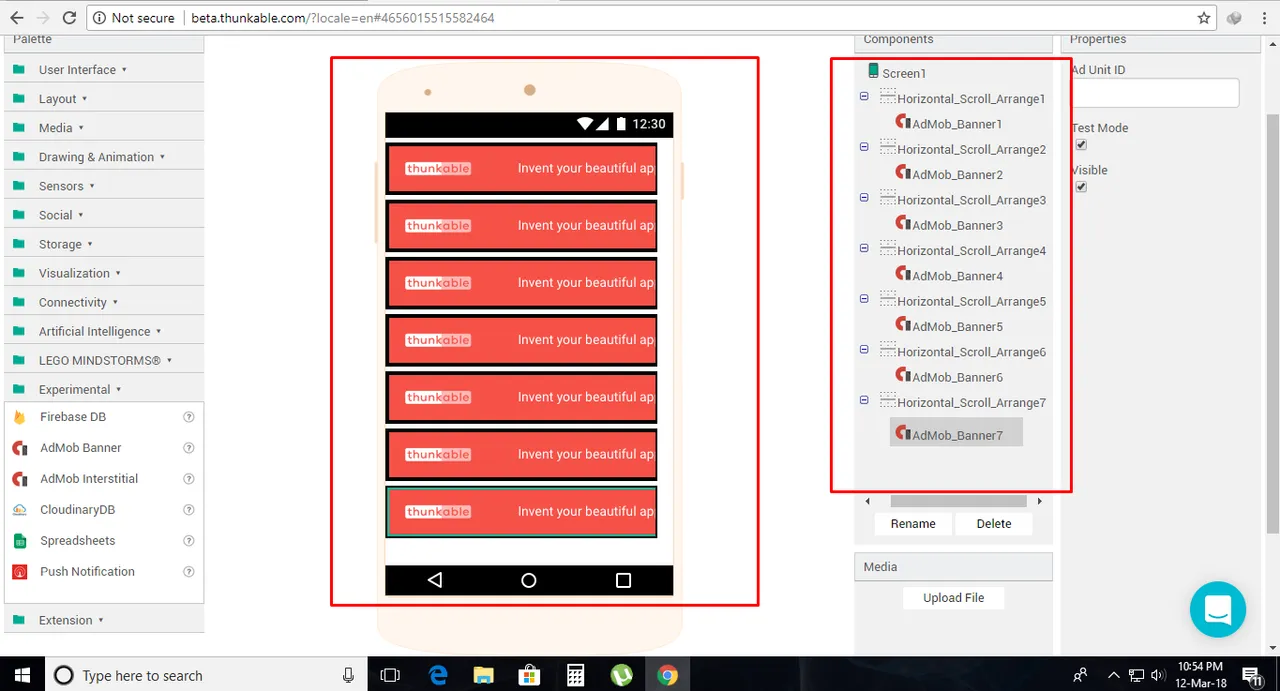The image size is (1280, 691).
Task: Collapse Horizontal_Scroll_Arrange4 tree node
Action: pos(864,248)
